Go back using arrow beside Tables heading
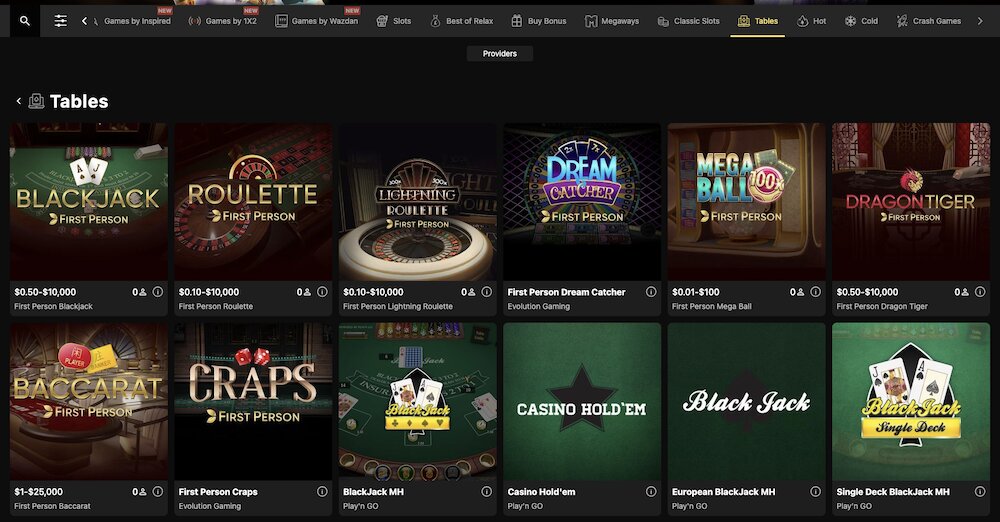Image resolution: width=1000 pixels, height=522 pixels. [x=18, y=101]
